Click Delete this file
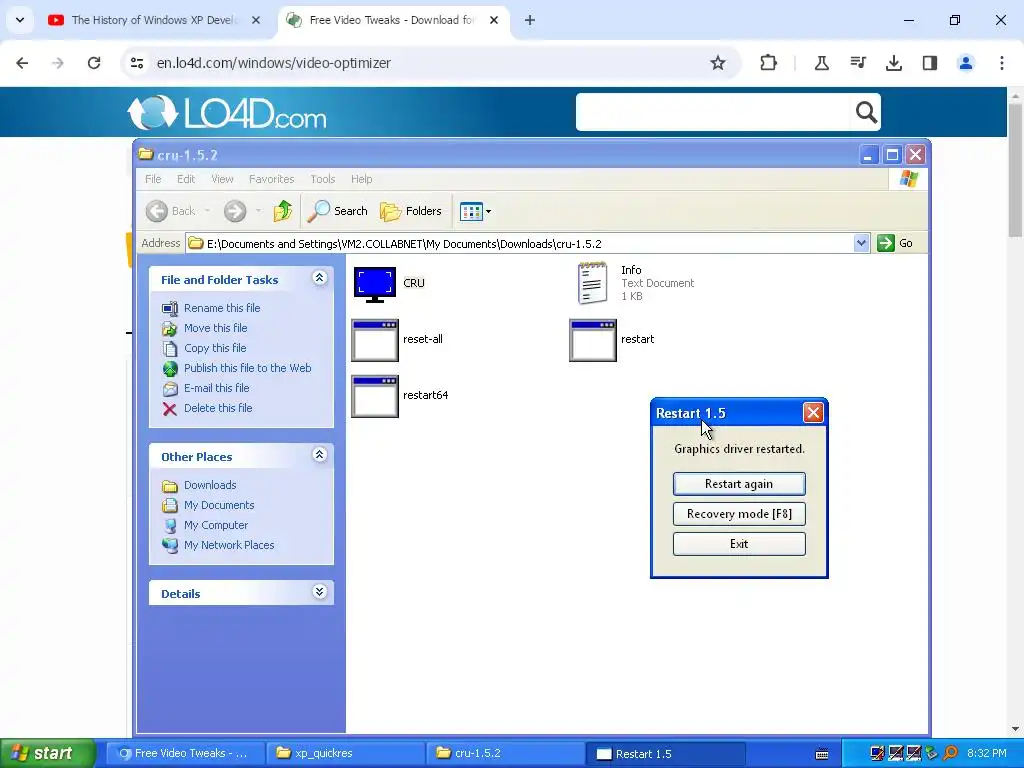 pos(218,408)
